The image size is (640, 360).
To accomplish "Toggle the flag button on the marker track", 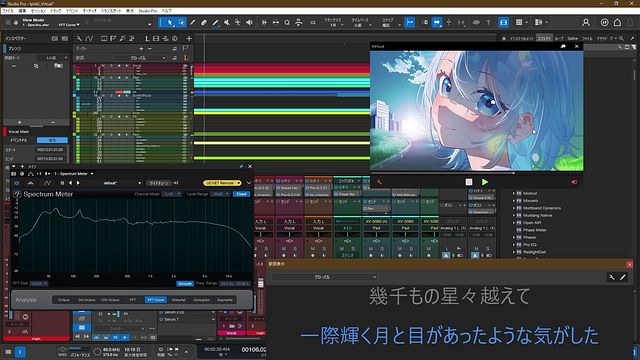I will (x=186, y=49).
